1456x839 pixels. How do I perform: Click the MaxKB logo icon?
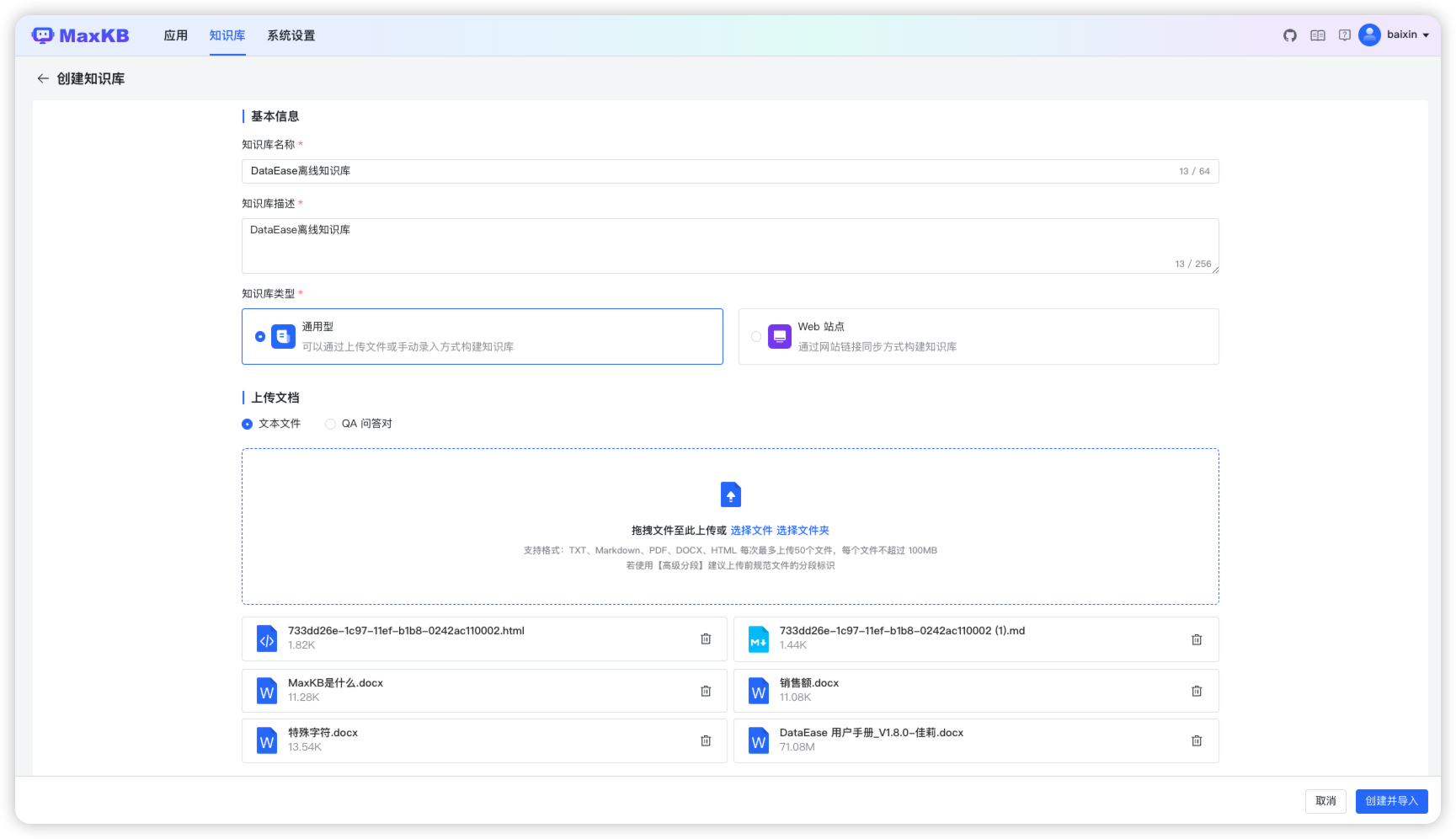point(44,35)
